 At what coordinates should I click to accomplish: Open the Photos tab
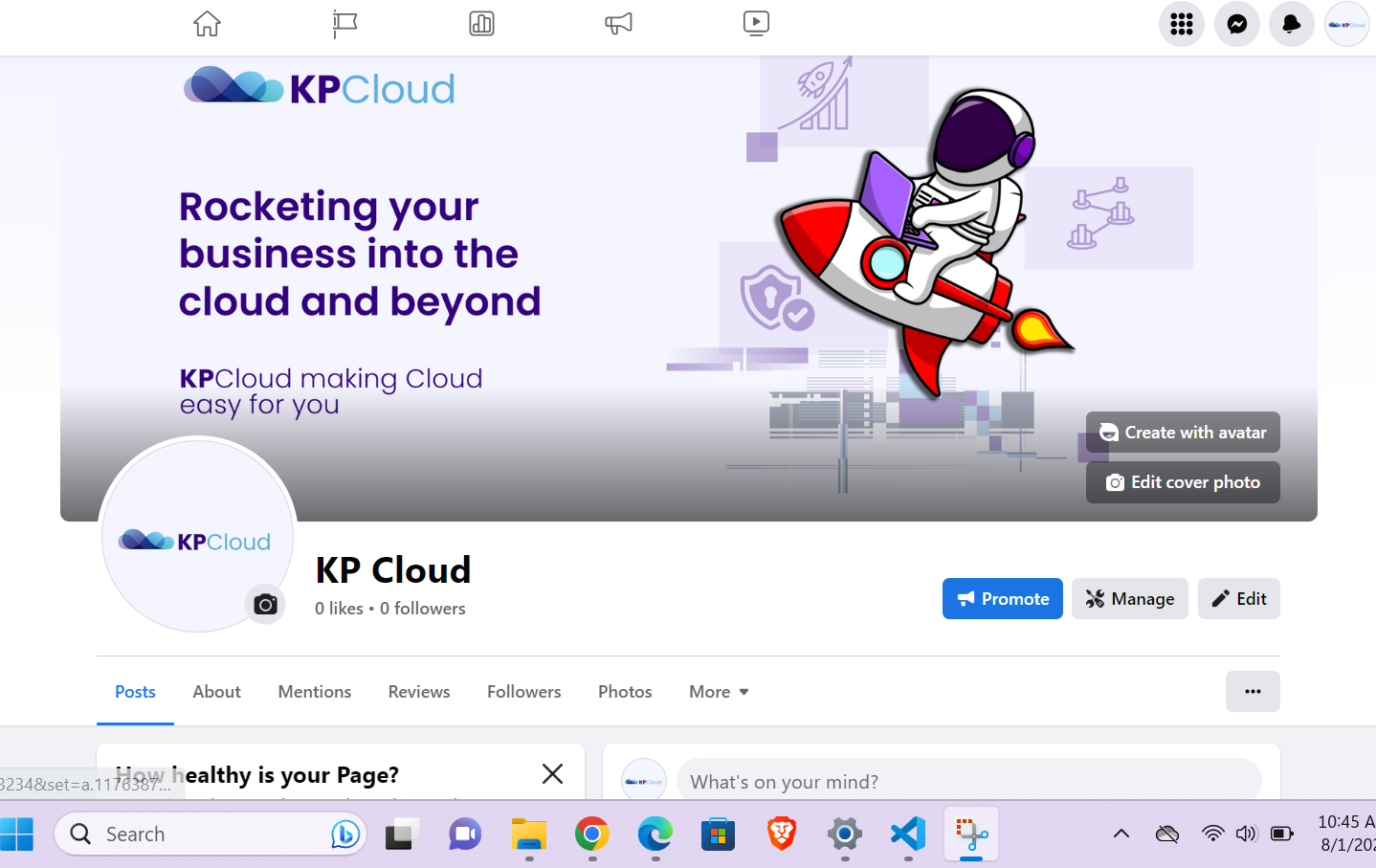[x=625, y=692]
